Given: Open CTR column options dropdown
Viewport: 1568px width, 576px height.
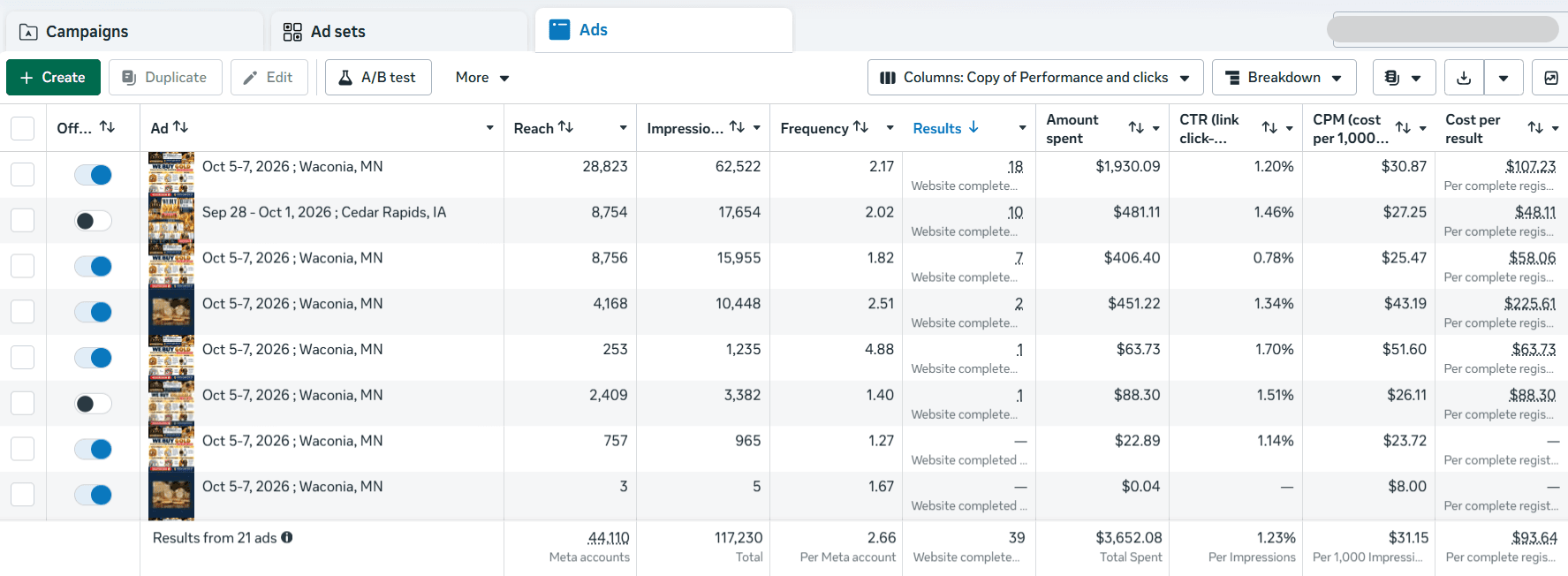Looking at the screenshot, I should pyautogui.click(x=1289, y=128).
